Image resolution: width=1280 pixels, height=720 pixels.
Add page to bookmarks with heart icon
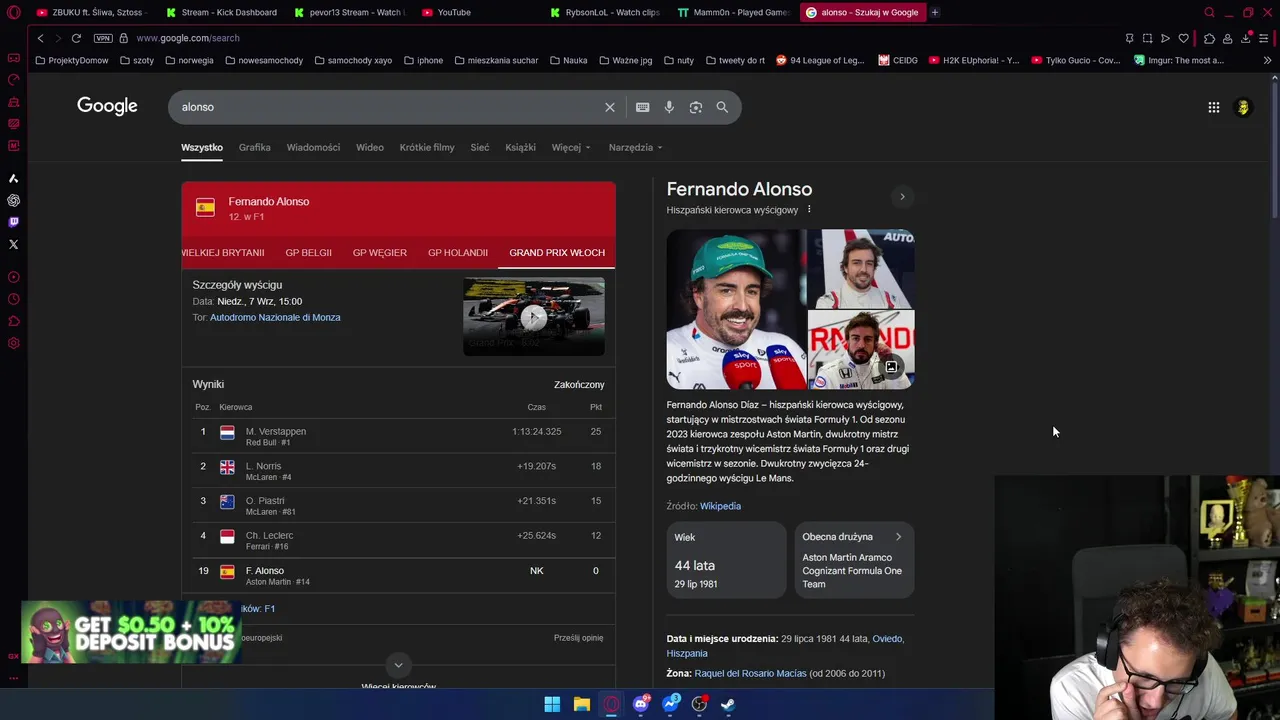tap(1184, 38)
